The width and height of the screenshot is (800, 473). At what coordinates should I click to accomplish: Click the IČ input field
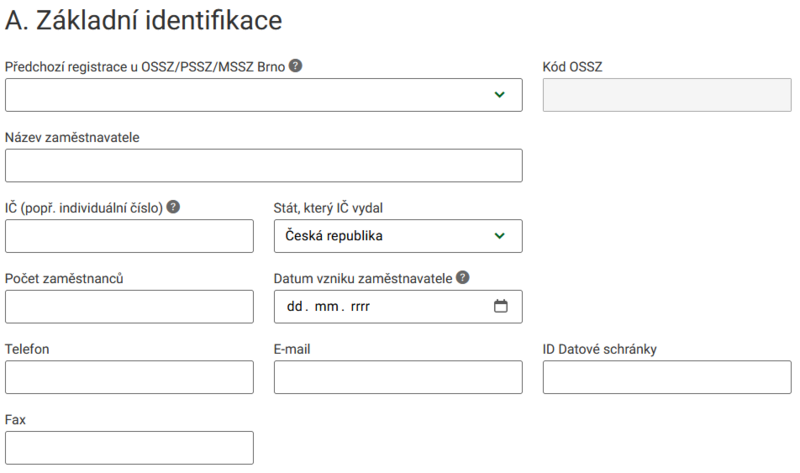pos(129,236)
